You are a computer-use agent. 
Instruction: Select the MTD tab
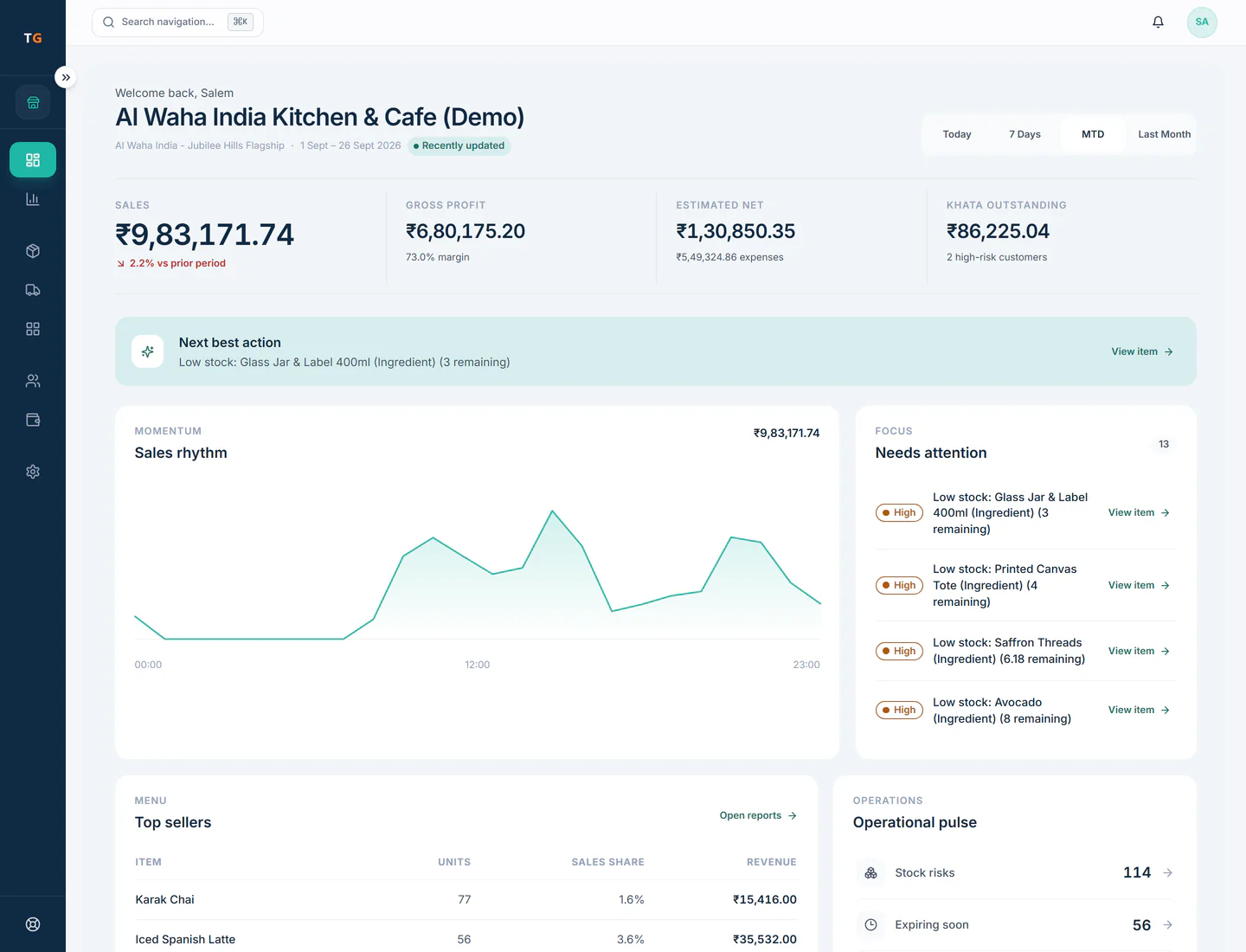pyautogui.click(x=1093, y=134)
